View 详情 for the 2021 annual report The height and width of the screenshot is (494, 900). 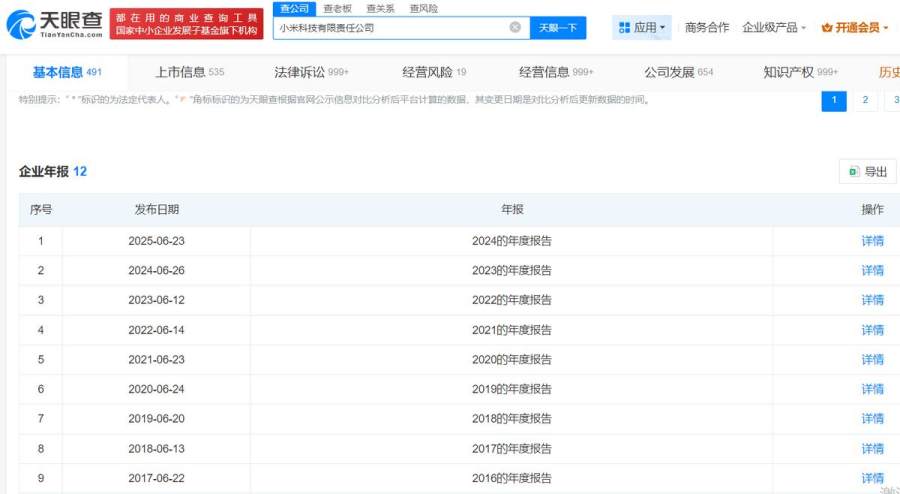coord(872,330)
